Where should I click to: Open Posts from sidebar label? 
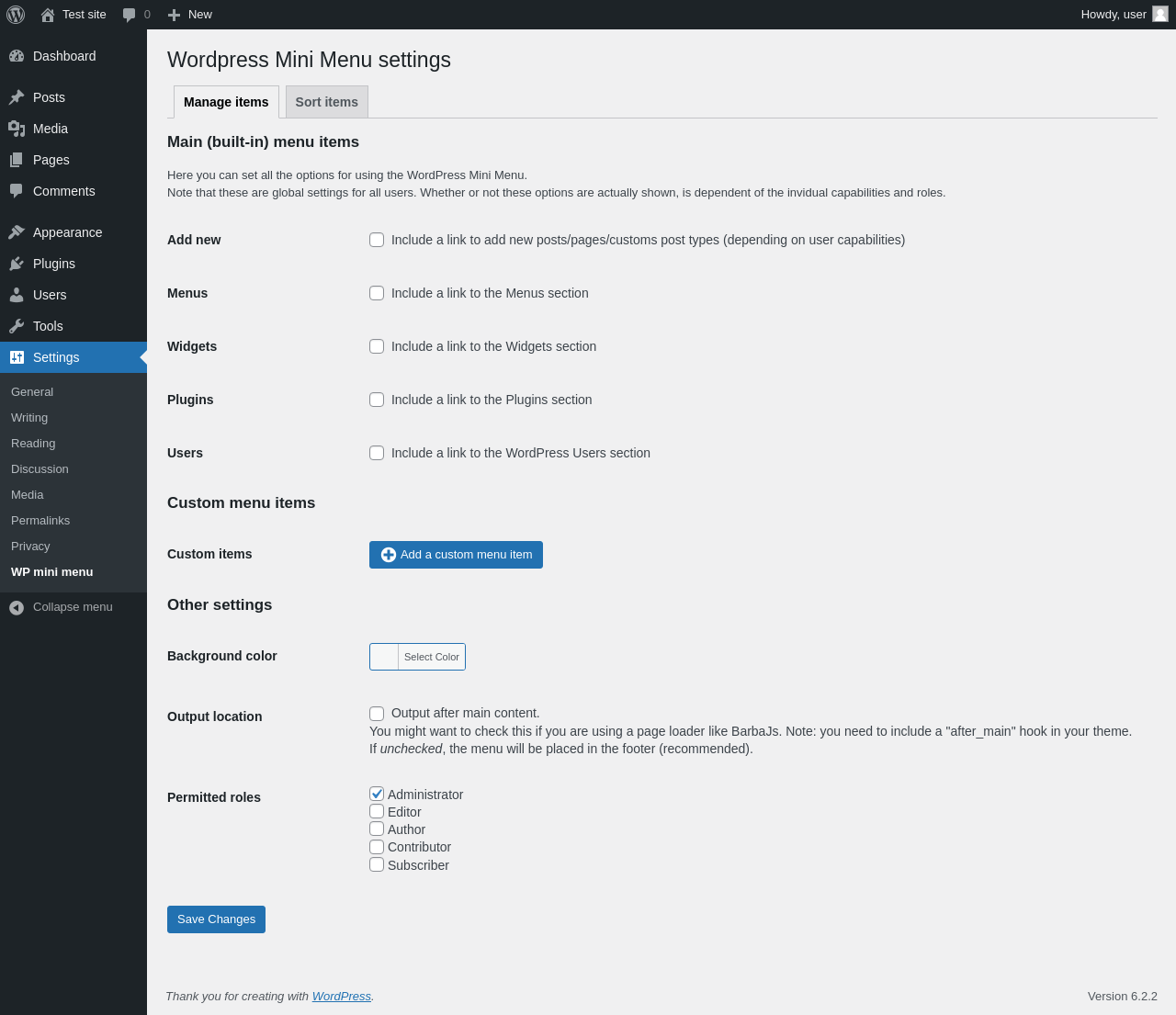pos(49,97)
